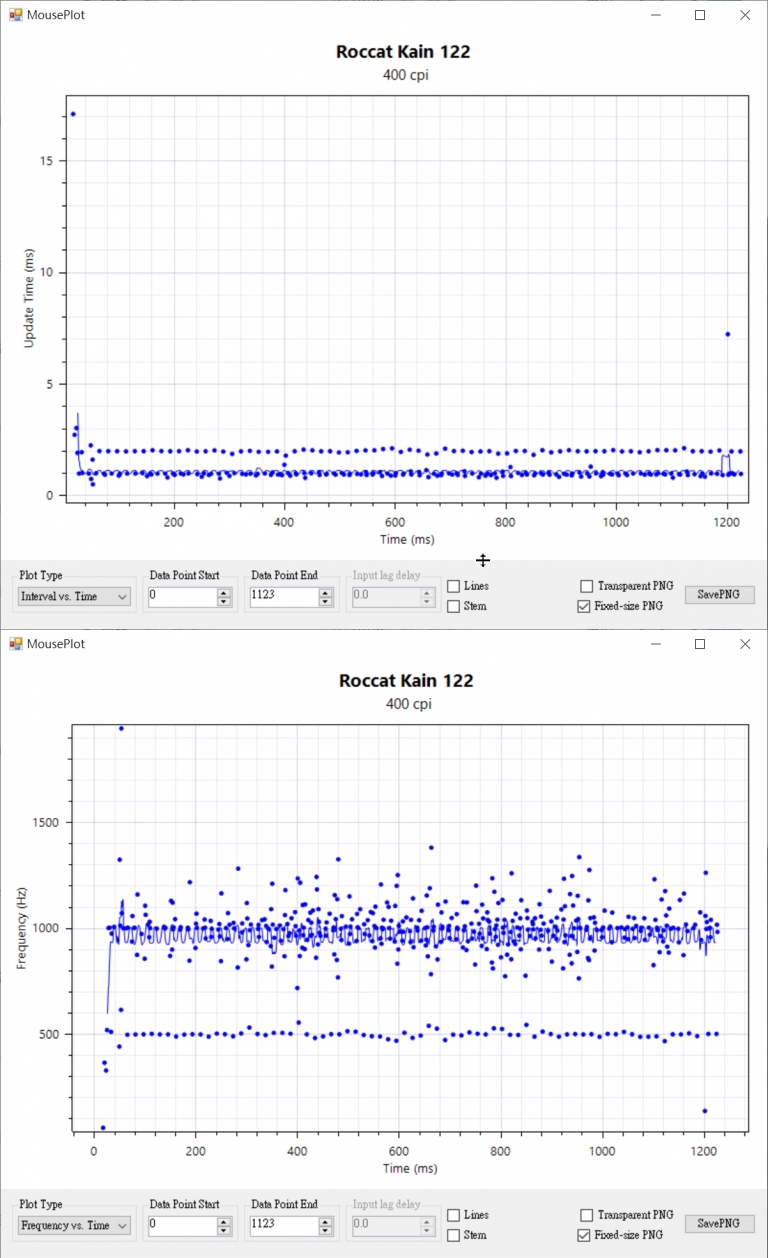Decrement Data Point End in upper window
This screenshot has width=768, height=1258.
click(x=326, y=601)
